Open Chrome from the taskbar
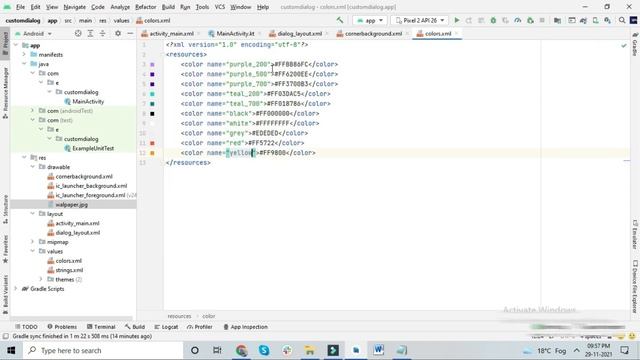This screenshot has height=360, width=640. click(241, 350)
